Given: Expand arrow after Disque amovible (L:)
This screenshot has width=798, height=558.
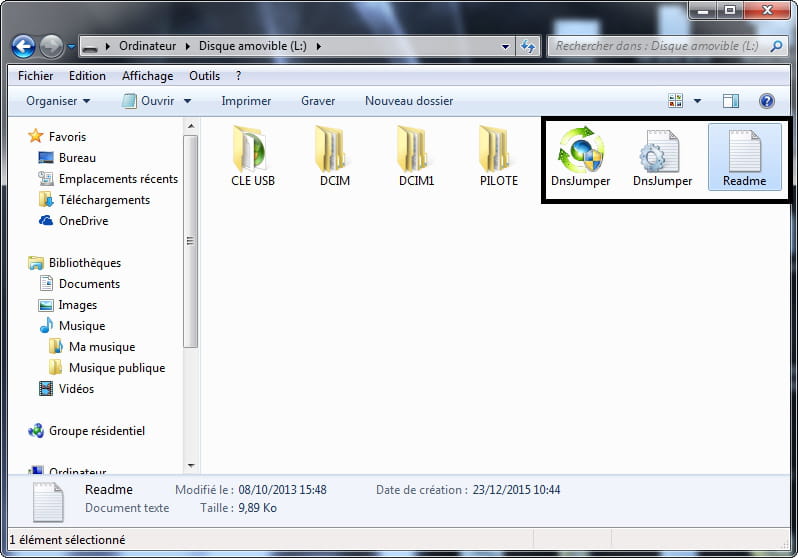Looking at the screenshot, I should (x=319, y=46).
